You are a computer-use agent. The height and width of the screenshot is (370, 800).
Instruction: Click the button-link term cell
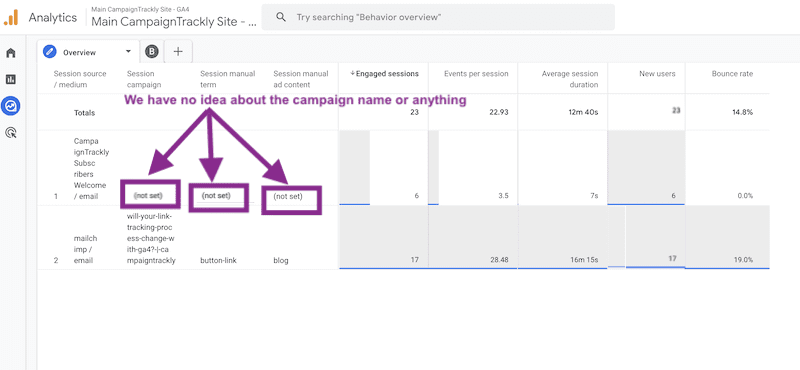pos(218,260)
